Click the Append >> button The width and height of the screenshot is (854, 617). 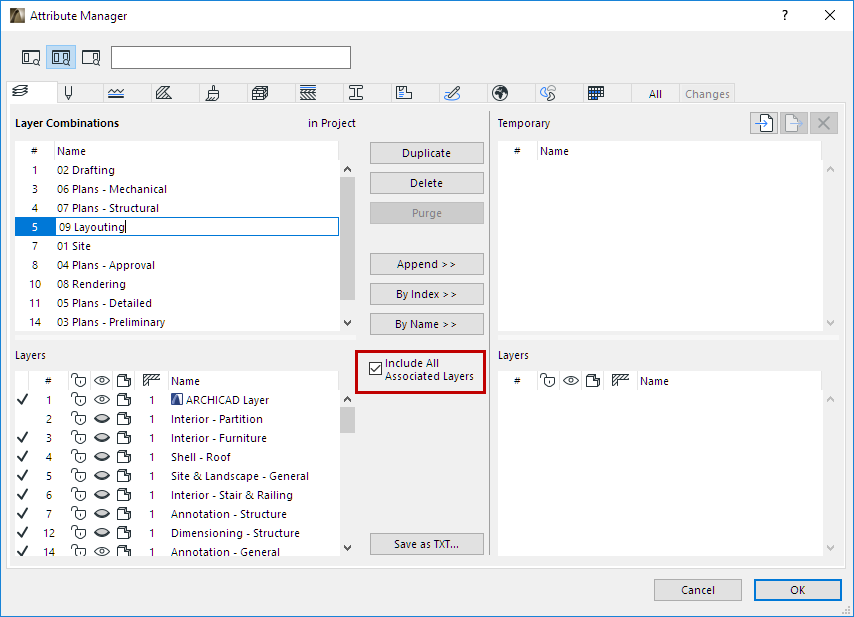click(426, 264)
